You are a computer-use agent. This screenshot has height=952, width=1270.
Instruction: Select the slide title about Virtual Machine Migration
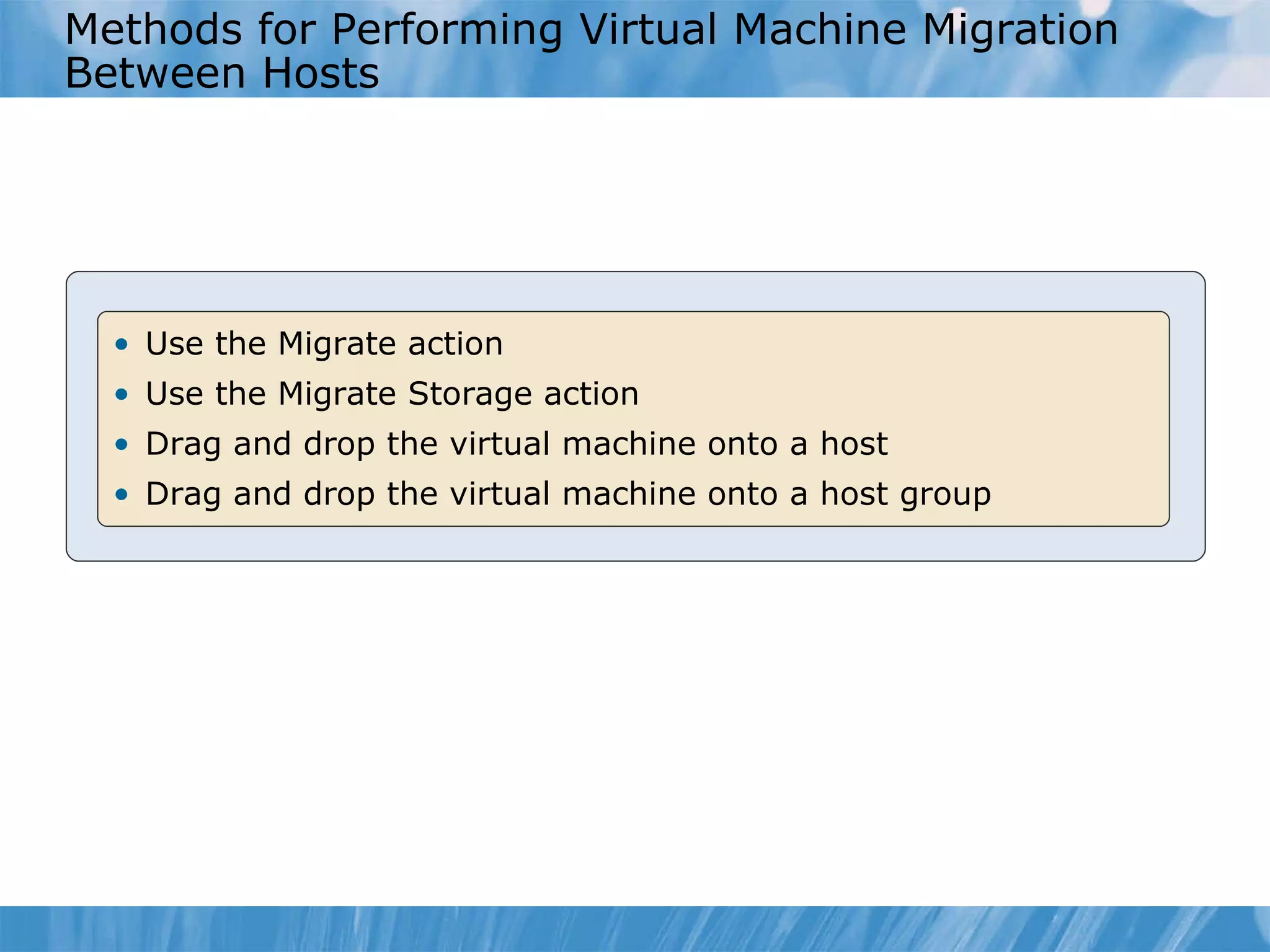tap(592, 51)
